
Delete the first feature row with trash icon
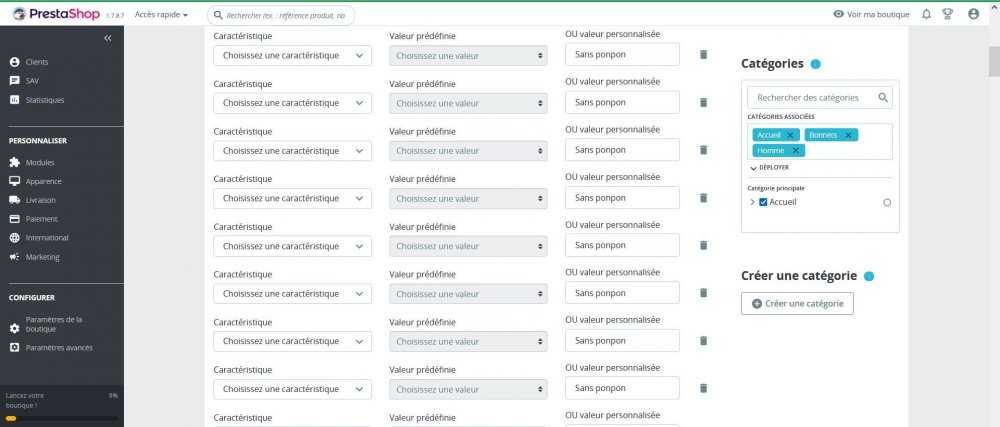click(x=703, y=55)
